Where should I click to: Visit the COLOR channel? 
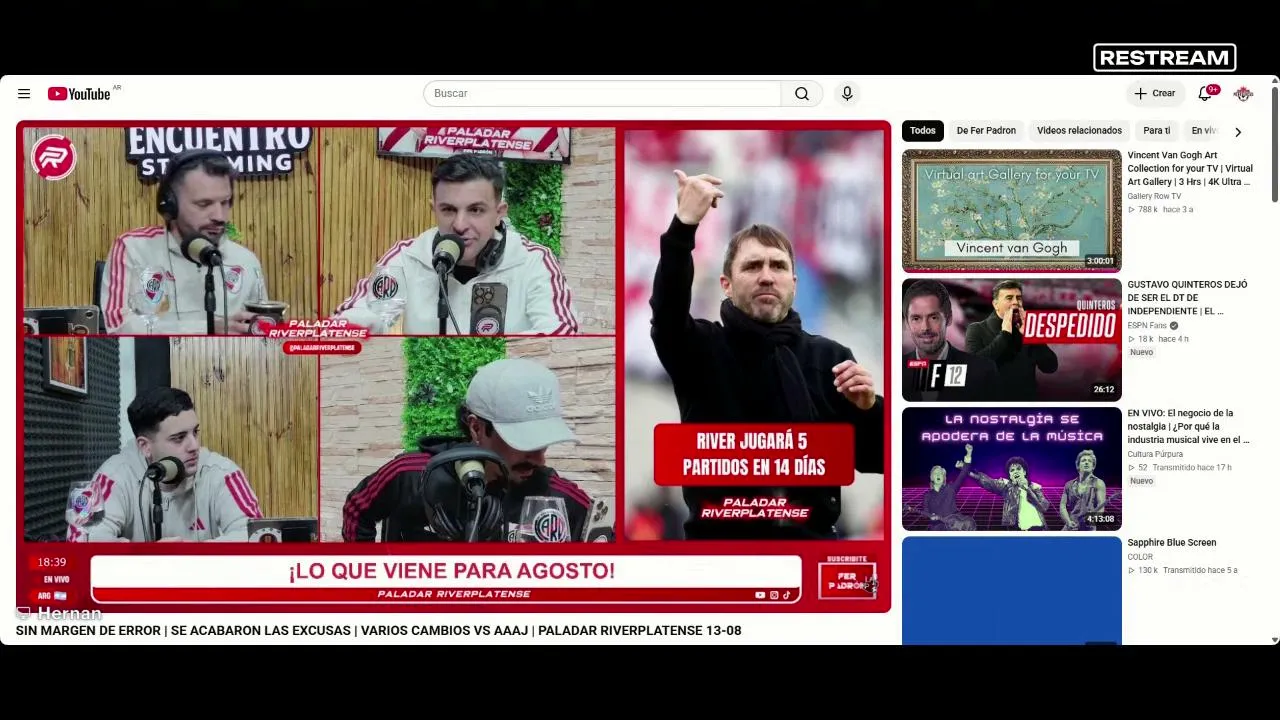(1140, 557)
